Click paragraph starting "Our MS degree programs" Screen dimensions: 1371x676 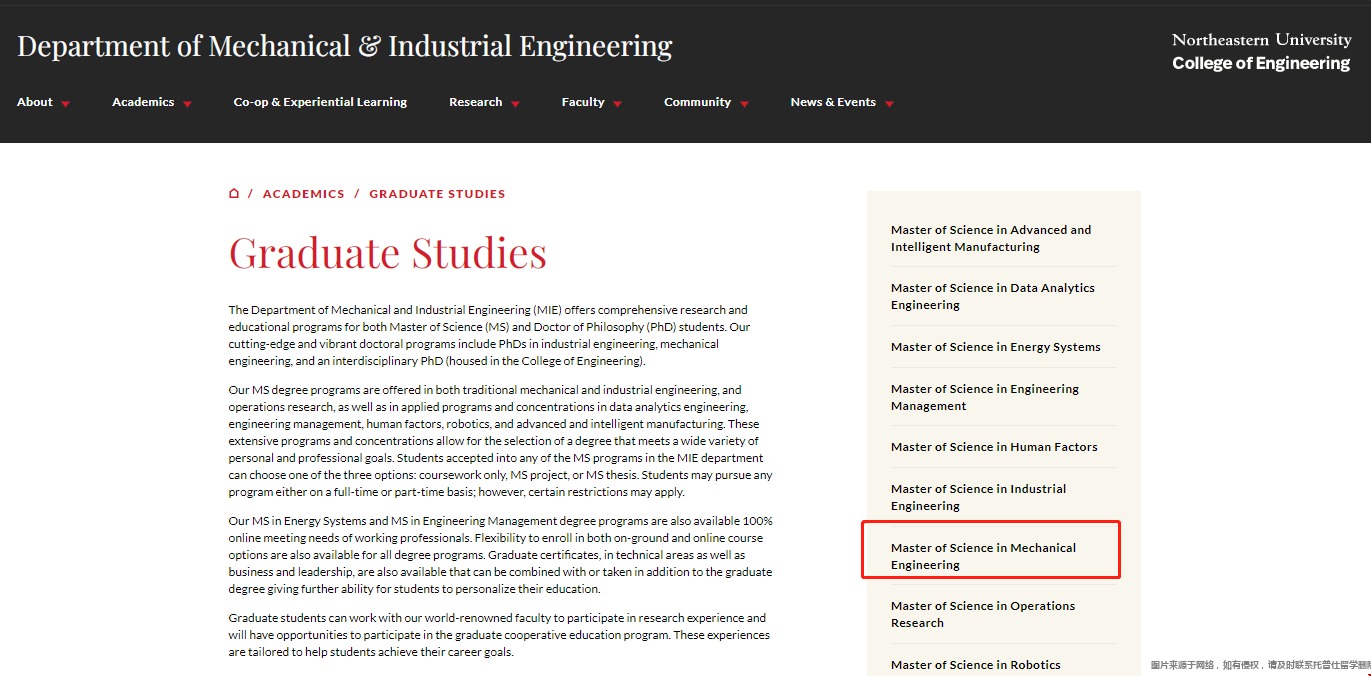tap(501, 441)
